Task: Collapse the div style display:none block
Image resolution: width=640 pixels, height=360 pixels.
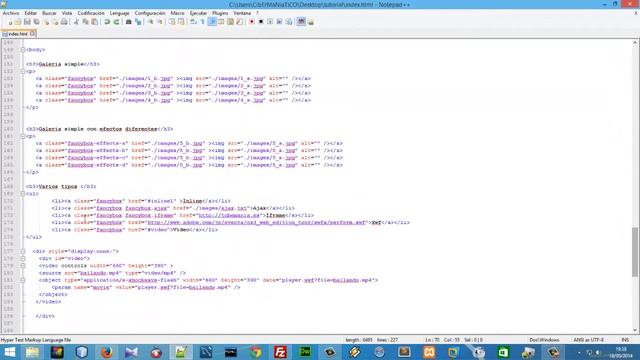Action: (x=23, y=251)
